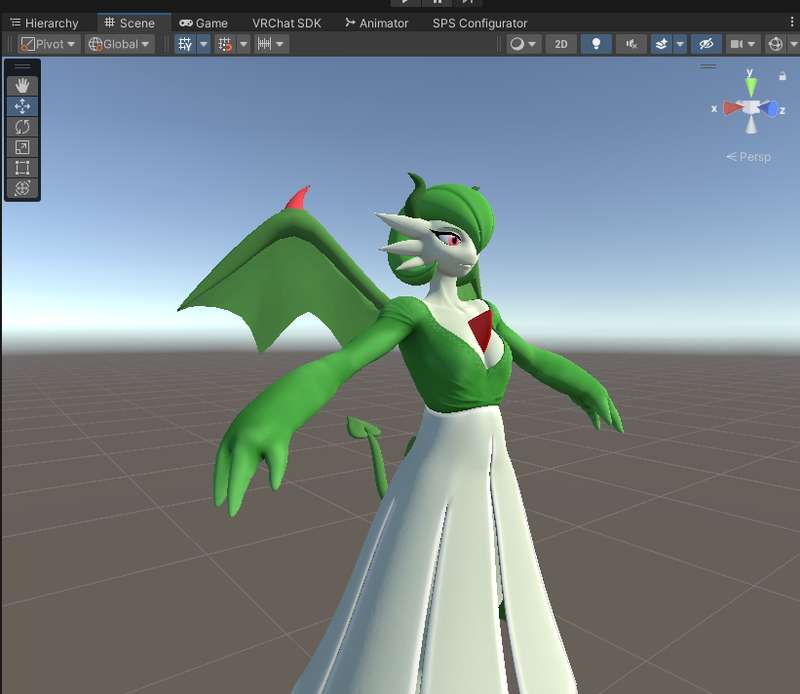Toggle the 2D view mode
The height and width of the screenshot is (694, 800).
[561, 44]
